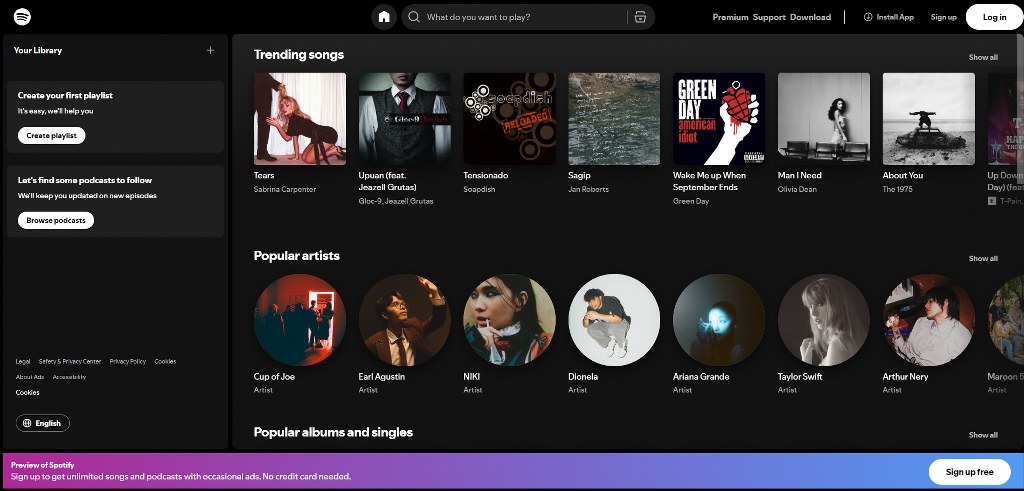Open Green Day American Idiot cover
Screen dimensions: 1024x491
coord(719,119)
